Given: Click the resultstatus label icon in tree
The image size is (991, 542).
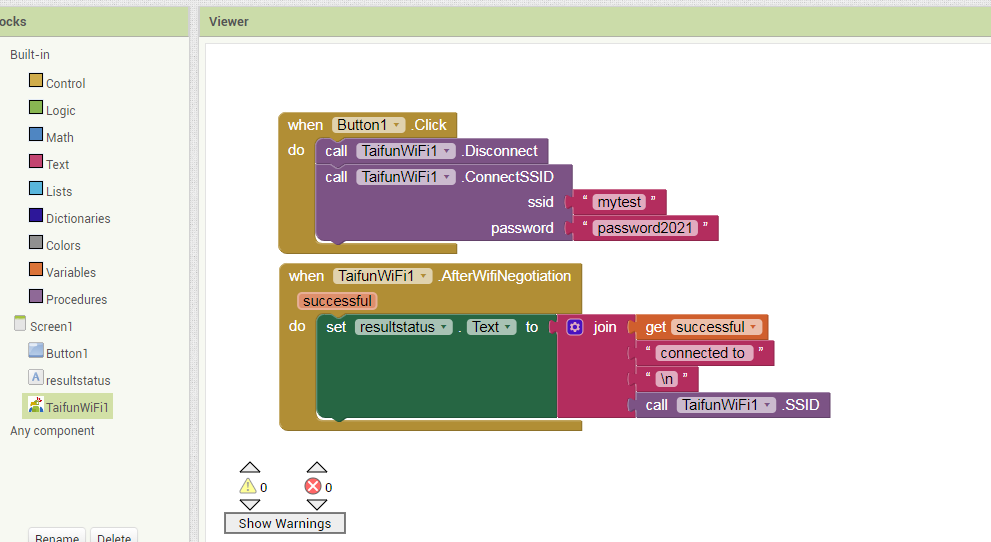Looking at the screenshot, I should (x=36, y=378).
